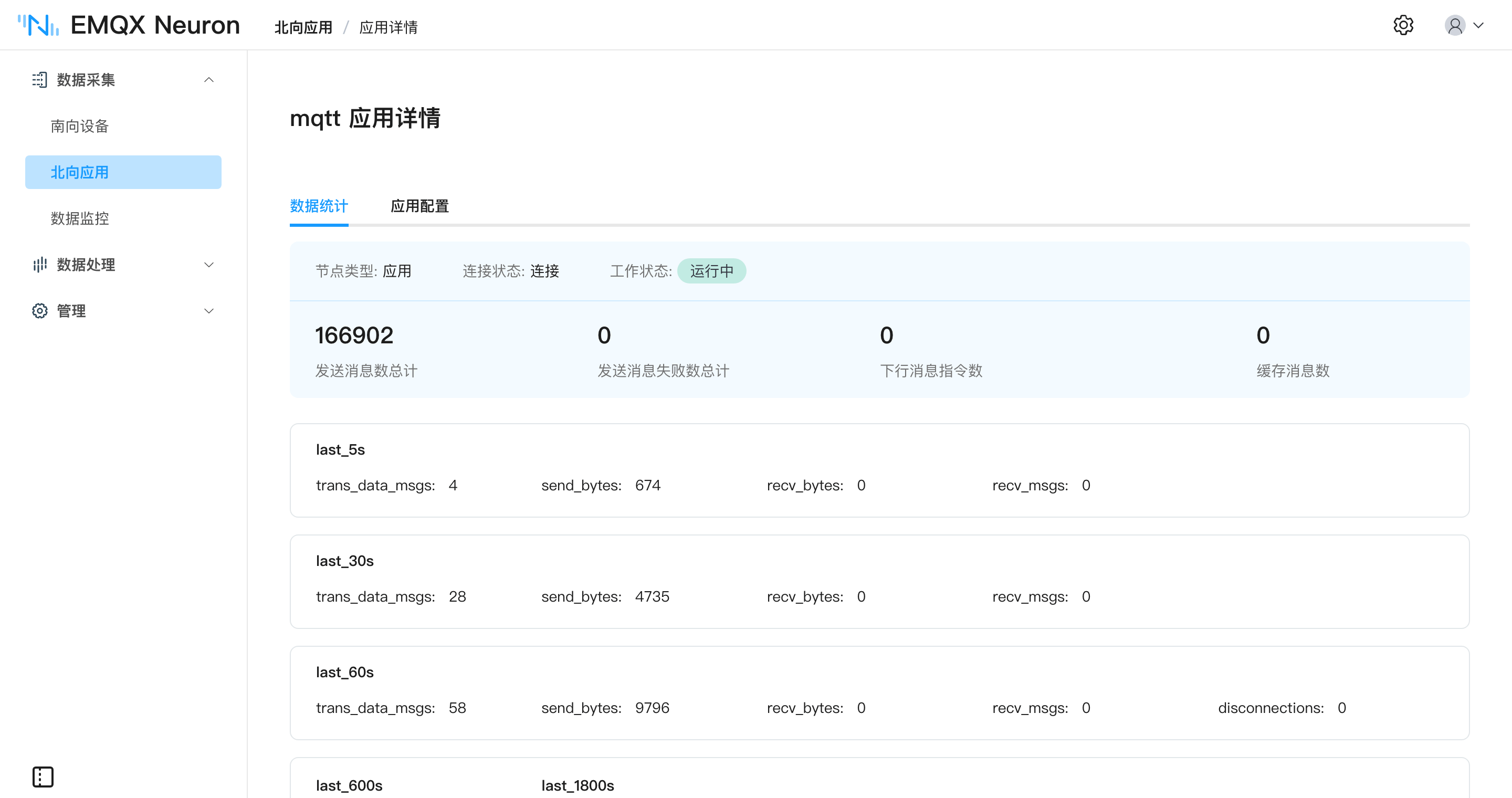Open 数据监控 in the sidebar

coord(80,218)
